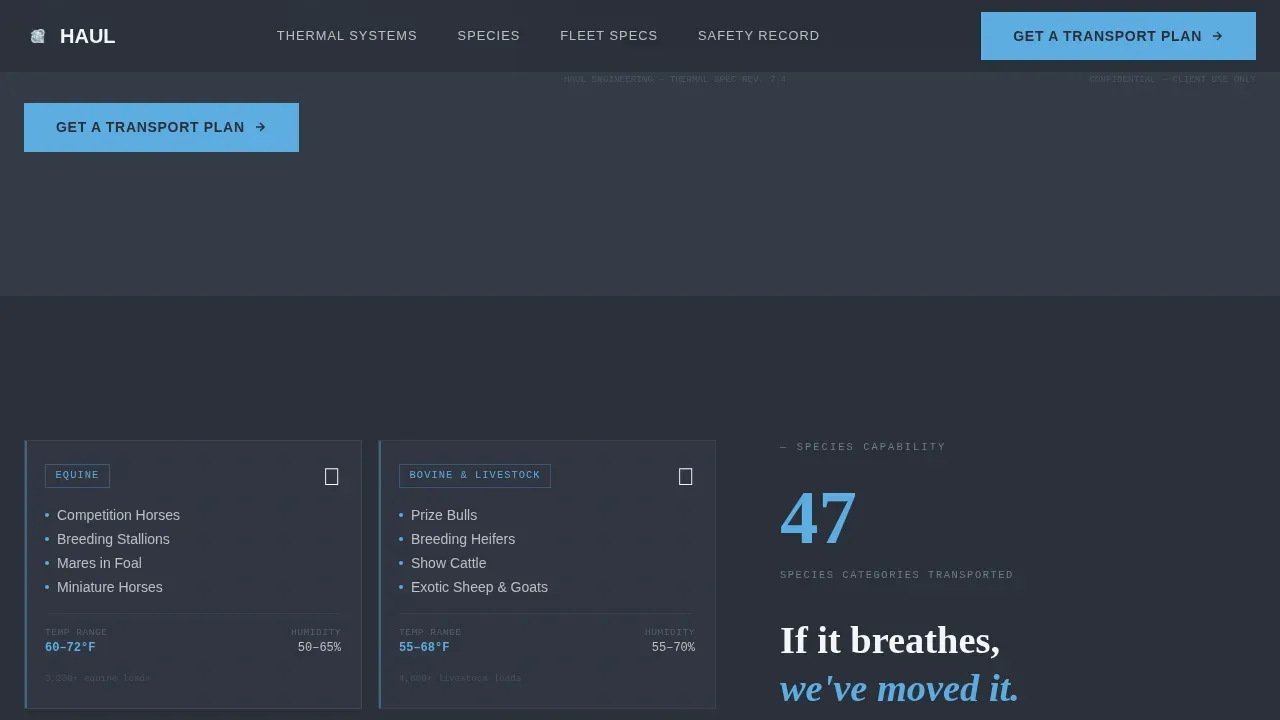1280x720 pixels.
Task: Click the 55–70% humidity value
Action: click(673, 648)
